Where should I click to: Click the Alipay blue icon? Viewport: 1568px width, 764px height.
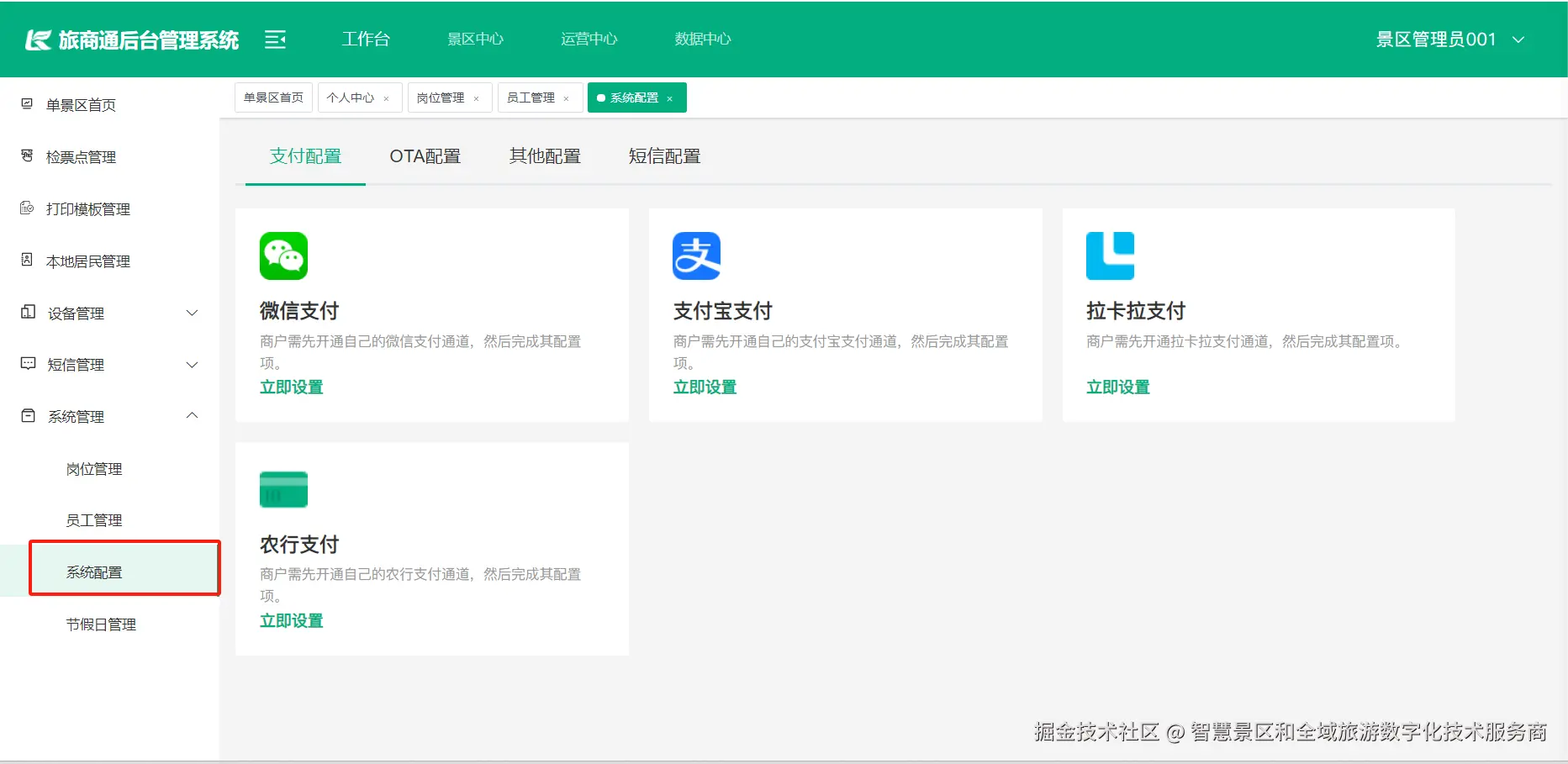pos(696,256)
